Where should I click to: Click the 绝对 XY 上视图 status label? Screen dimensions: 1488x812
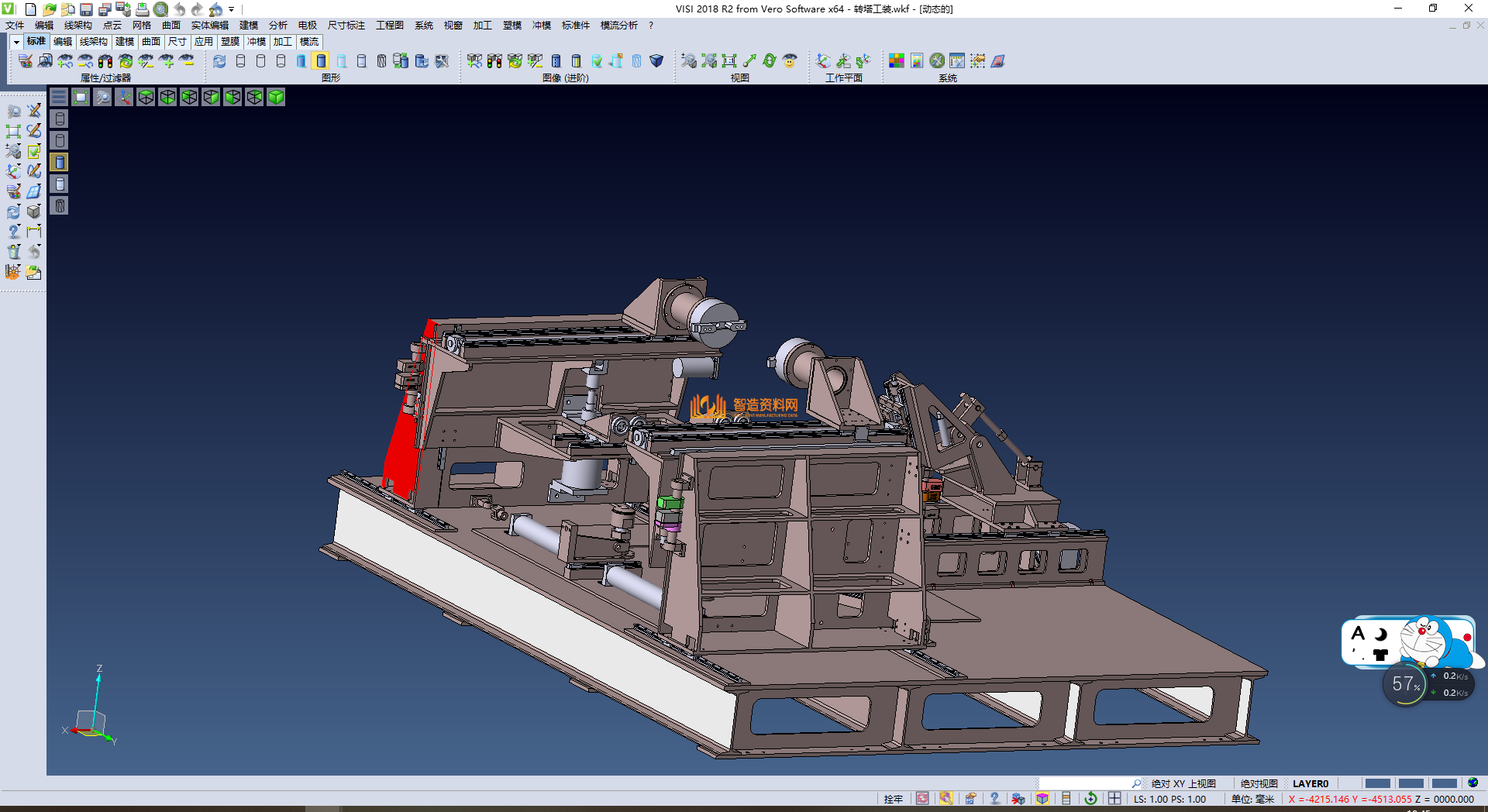coord(1183,783)
